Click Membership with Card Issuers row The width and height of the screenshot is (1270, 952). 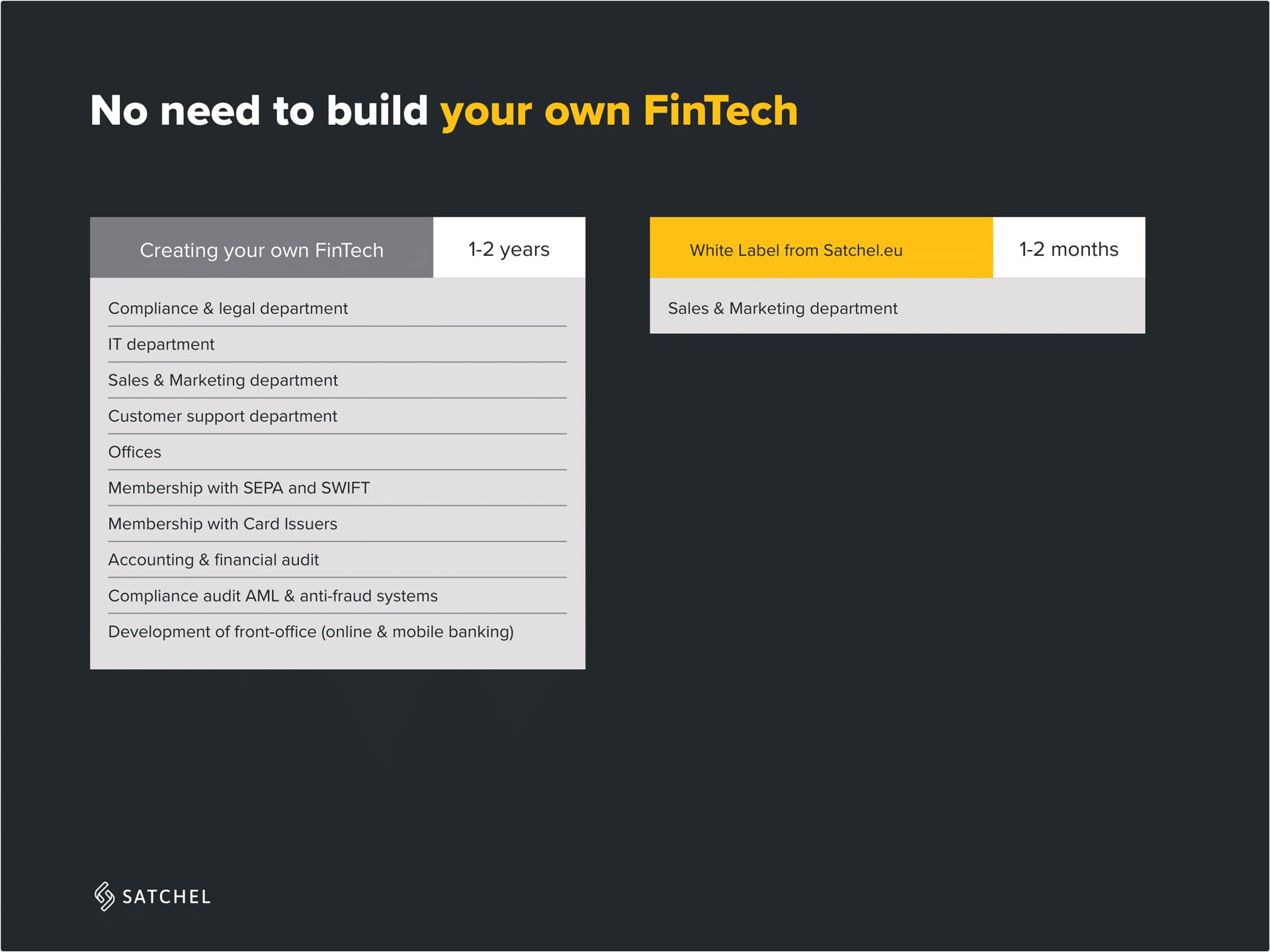222,524
